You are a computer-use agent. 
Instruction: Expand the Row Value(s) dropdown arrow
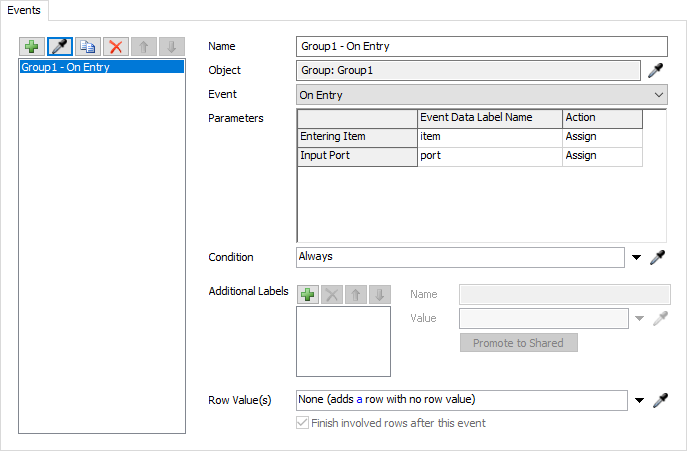637,401
